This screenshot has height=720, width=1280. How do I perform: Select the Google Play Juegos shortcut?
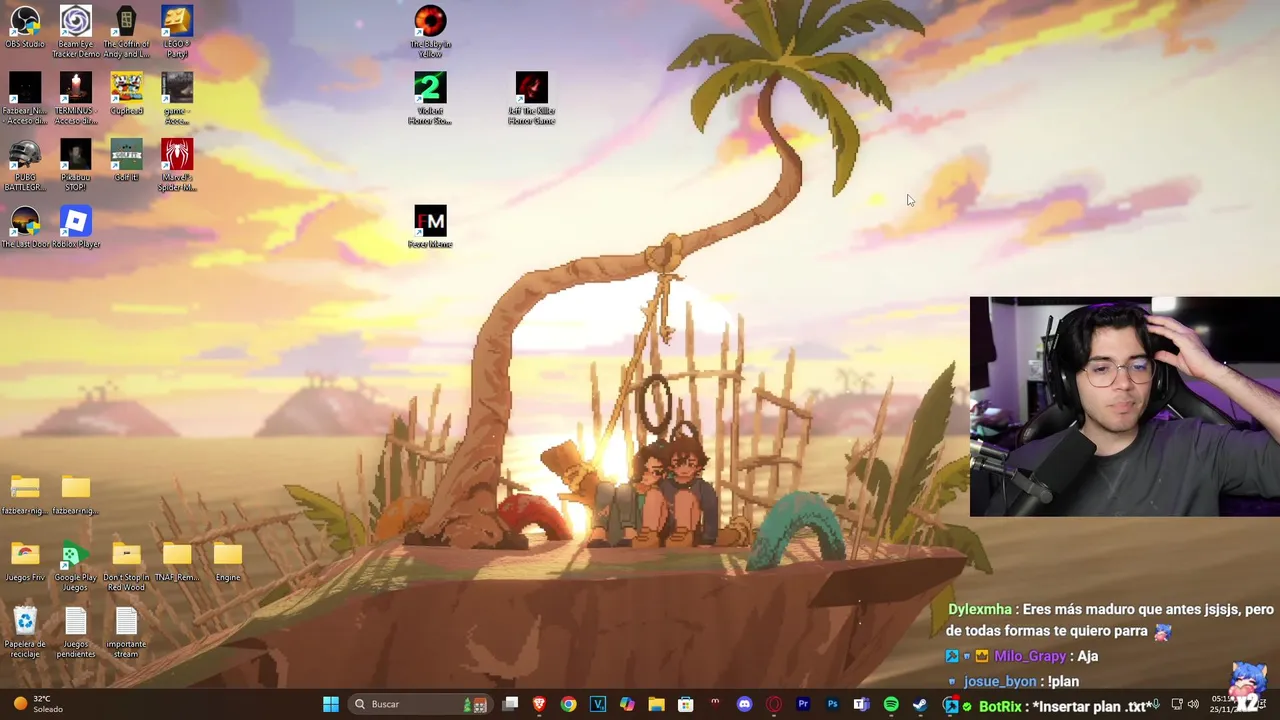pos(75,566)
